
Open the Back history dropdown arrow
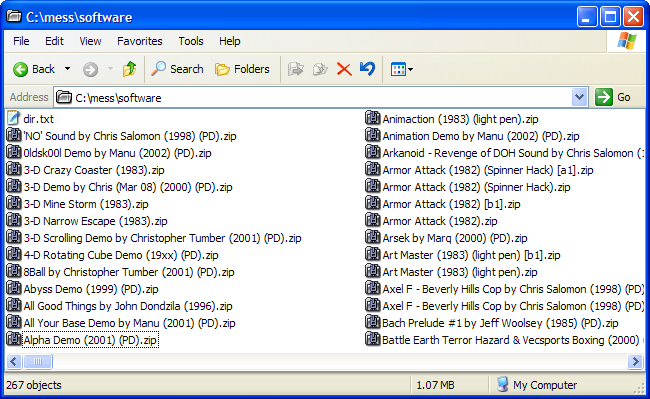pyautogui.click(x=67, y=69)
